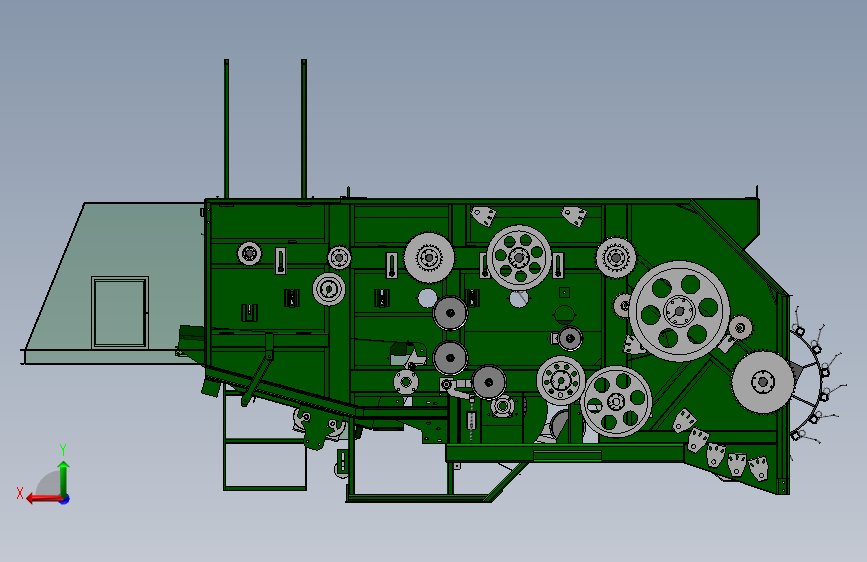This screenshot has height=562, width=867.
Task: Select the grey trapezoid hopper panel
Action: pyautogui.click(x=114, y=283)
